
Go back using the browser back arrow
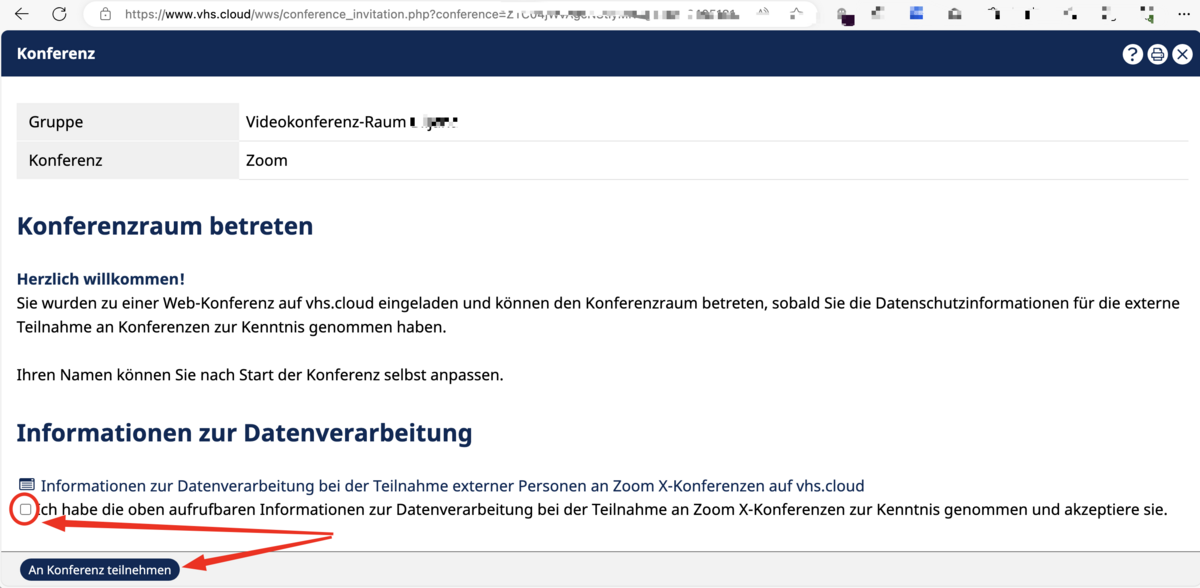pyautogui.click(x=21, y=14)
